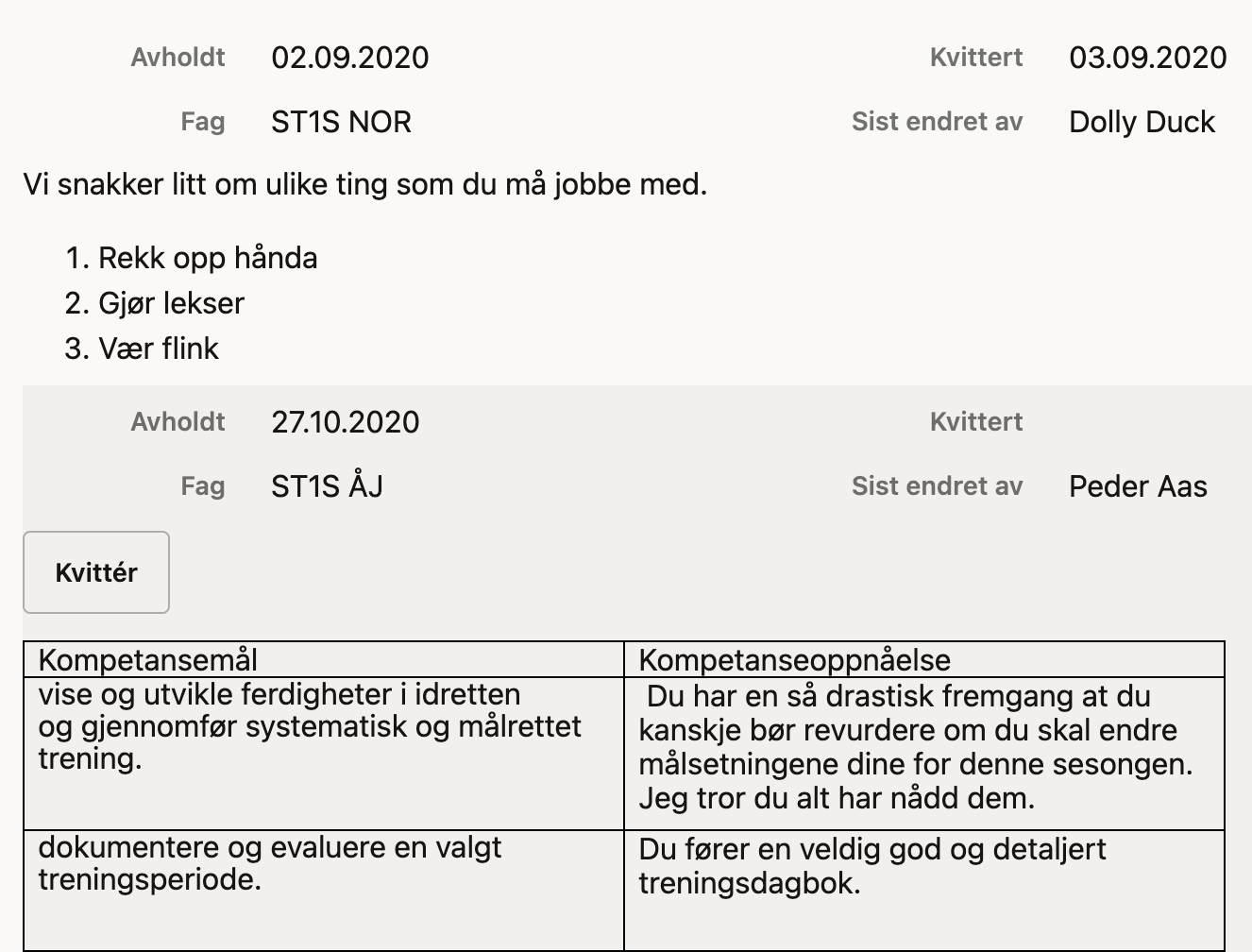Screen dimensions: 1252x952
Task: Click the date 27.10.2020
Action: pyautogui.click(x=346, y=422)
